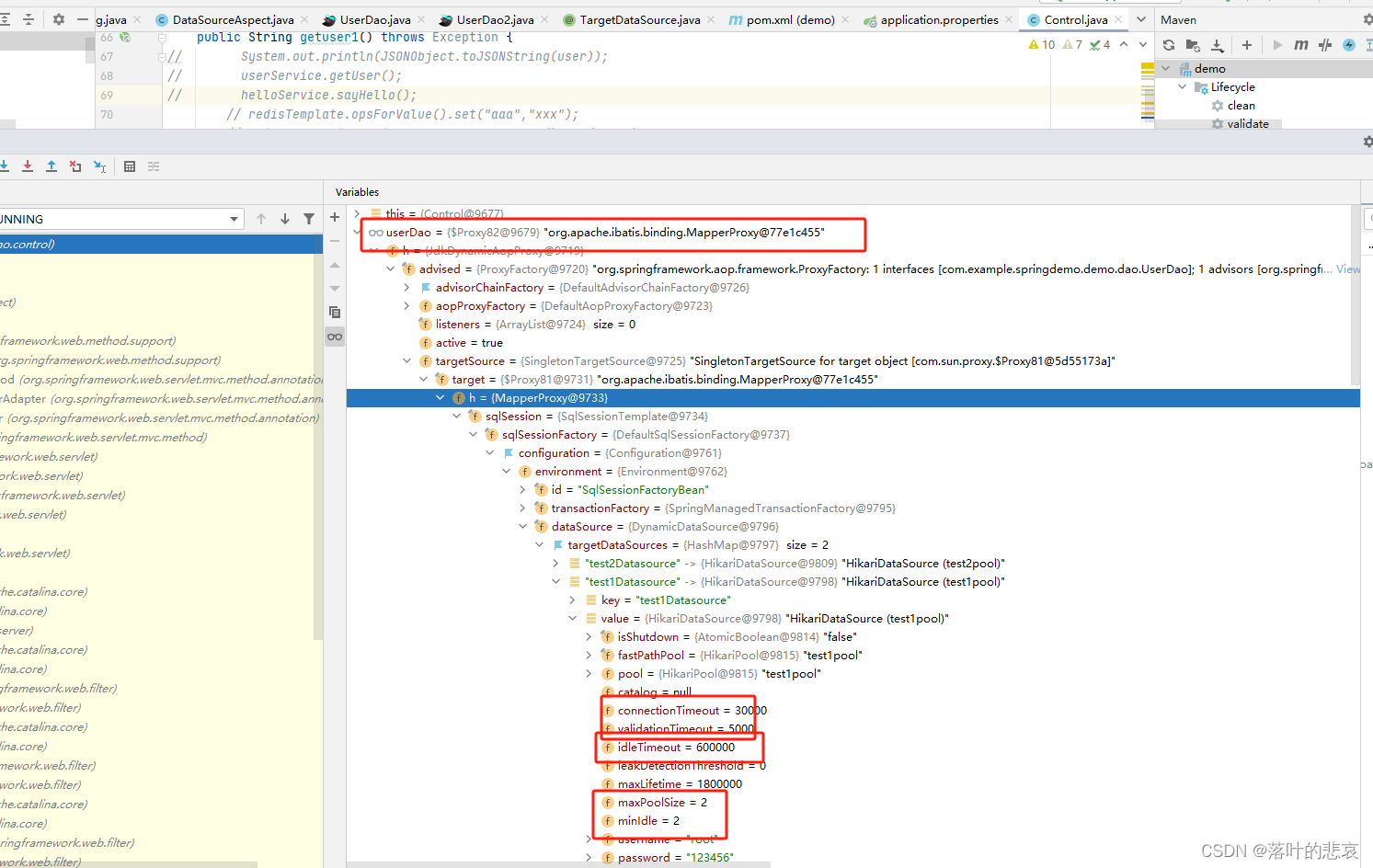Click highlighted problems previous arrow in editor
Screen dimensions: 1373x868
(x=1124, y=44)
